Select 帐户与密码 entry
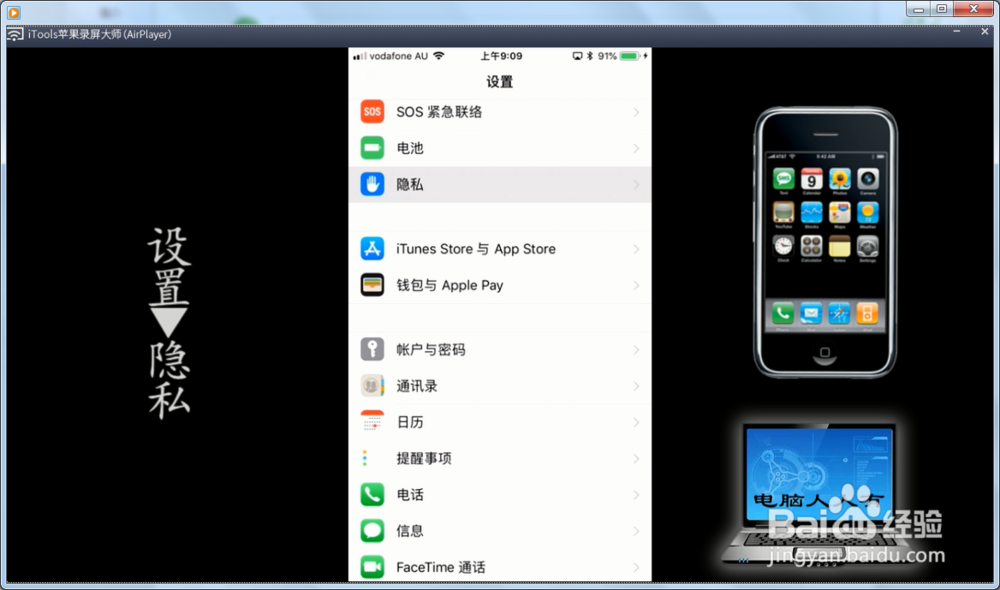The height and width of the screenshot is (590, 1000). (x=500, y=350)
